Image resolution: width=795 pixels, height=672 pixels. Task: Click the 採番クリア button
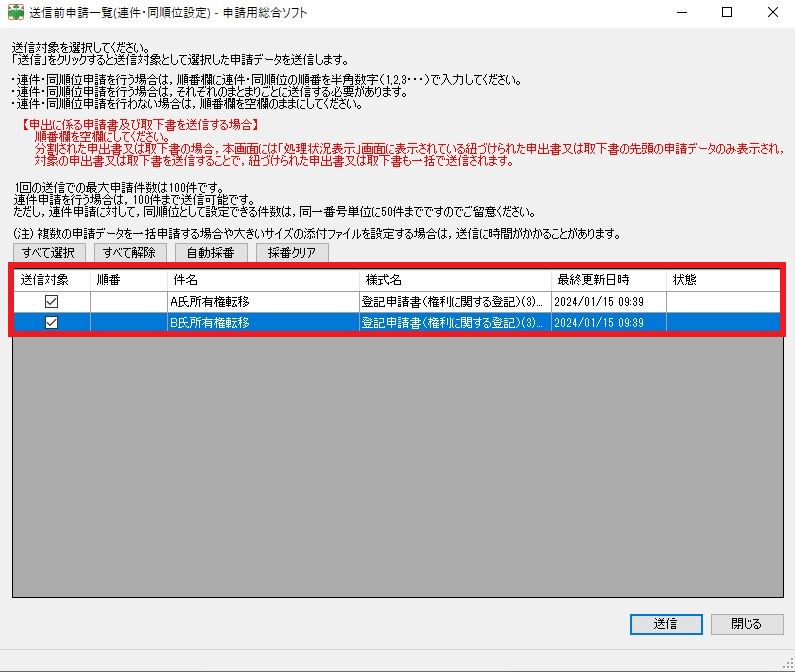tap(292, 252)
